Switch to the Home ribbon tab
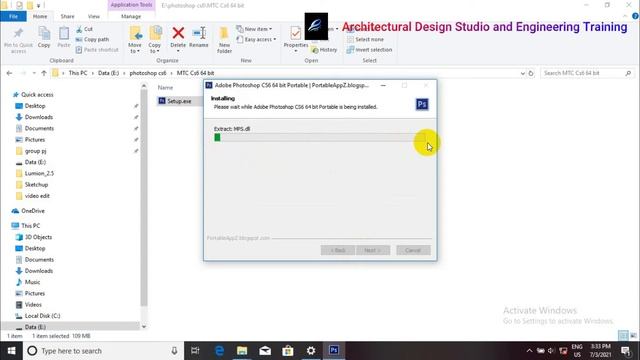 click(x=40, y=16)
